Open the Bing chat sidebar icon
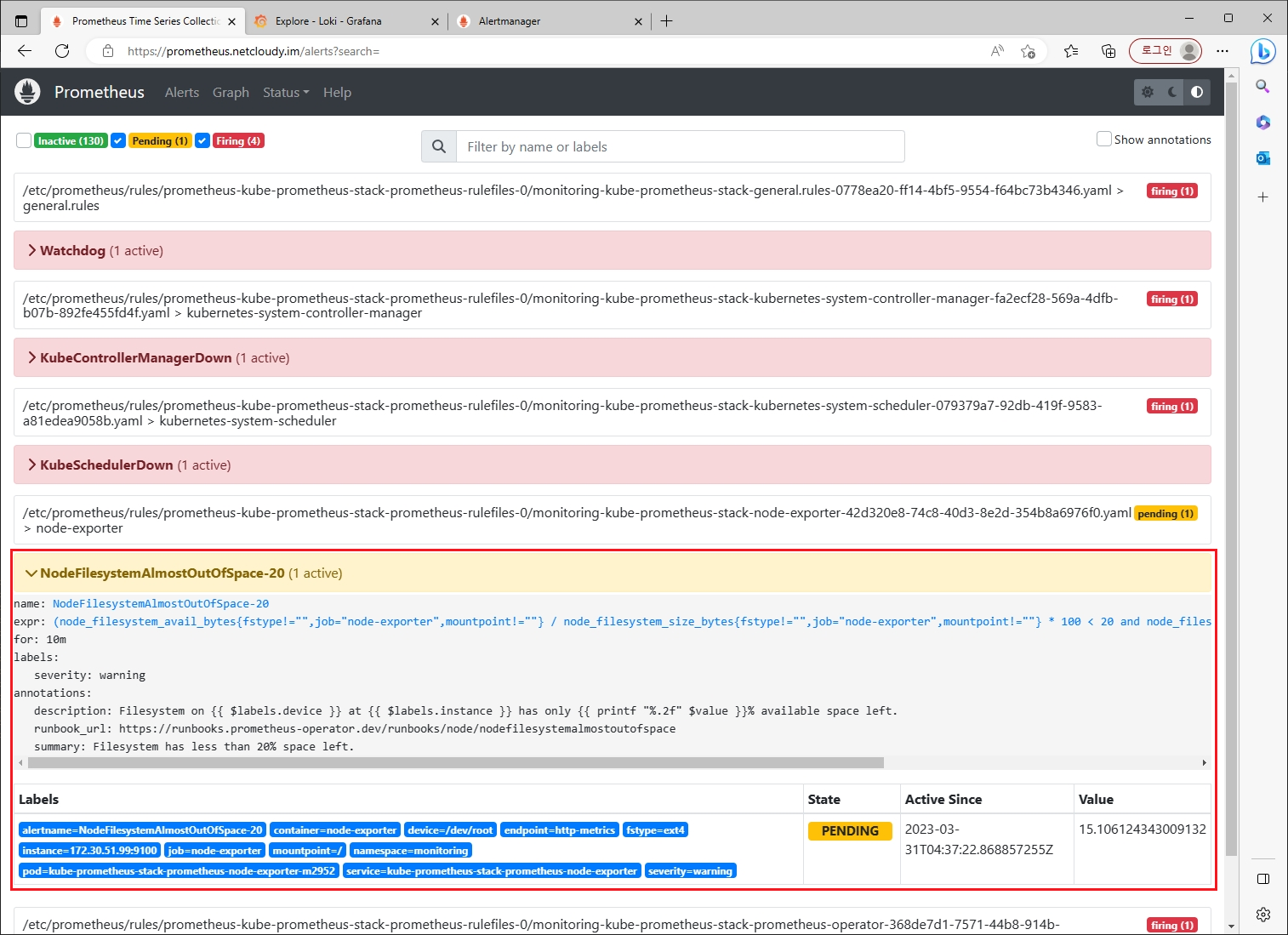 coord(1263,51)
